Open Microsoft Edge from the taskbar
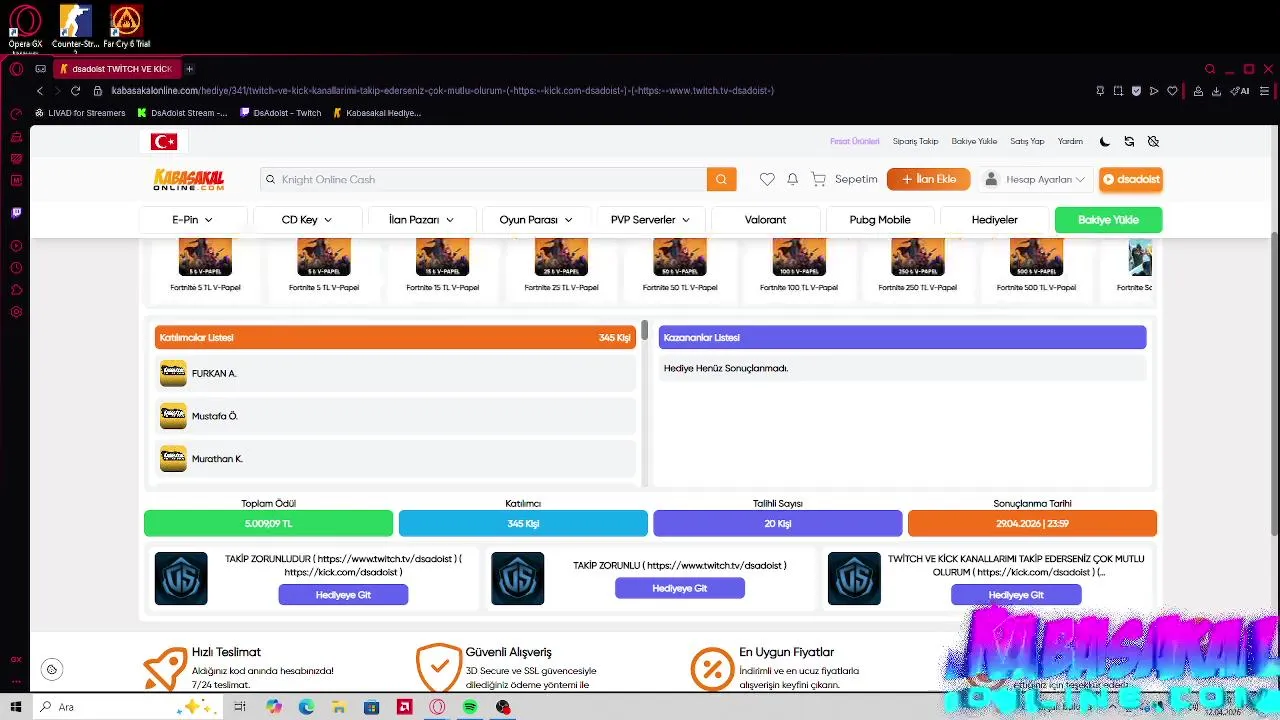Screen dimensions: 1280x720 point(306,707)
